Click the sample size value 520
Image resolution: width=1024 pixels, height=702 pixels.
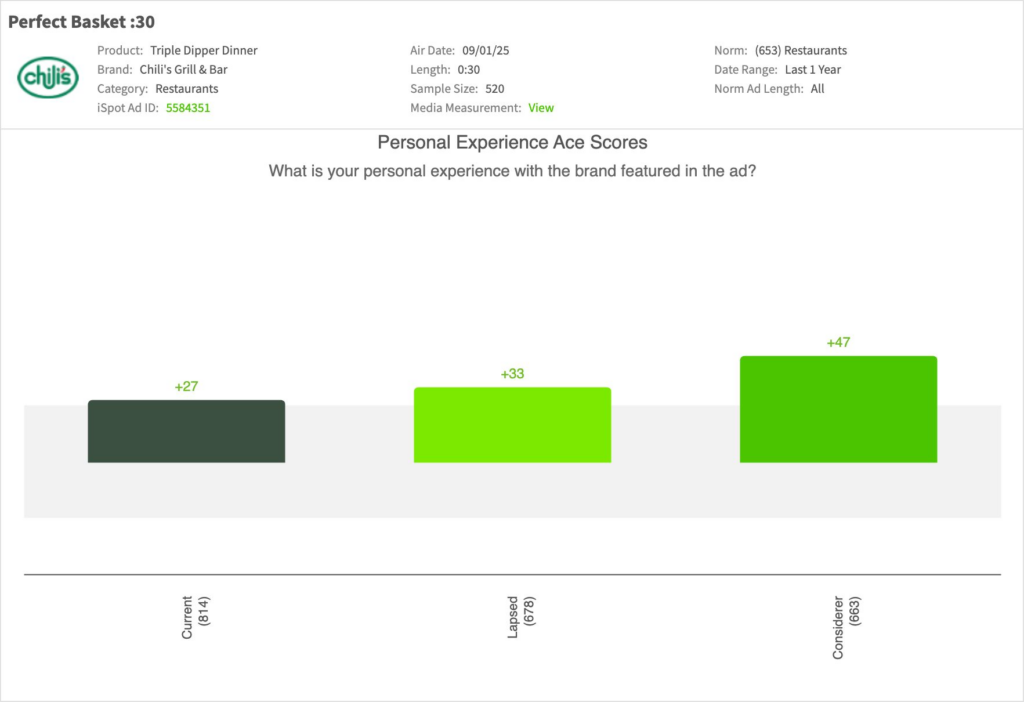point(495,89)
